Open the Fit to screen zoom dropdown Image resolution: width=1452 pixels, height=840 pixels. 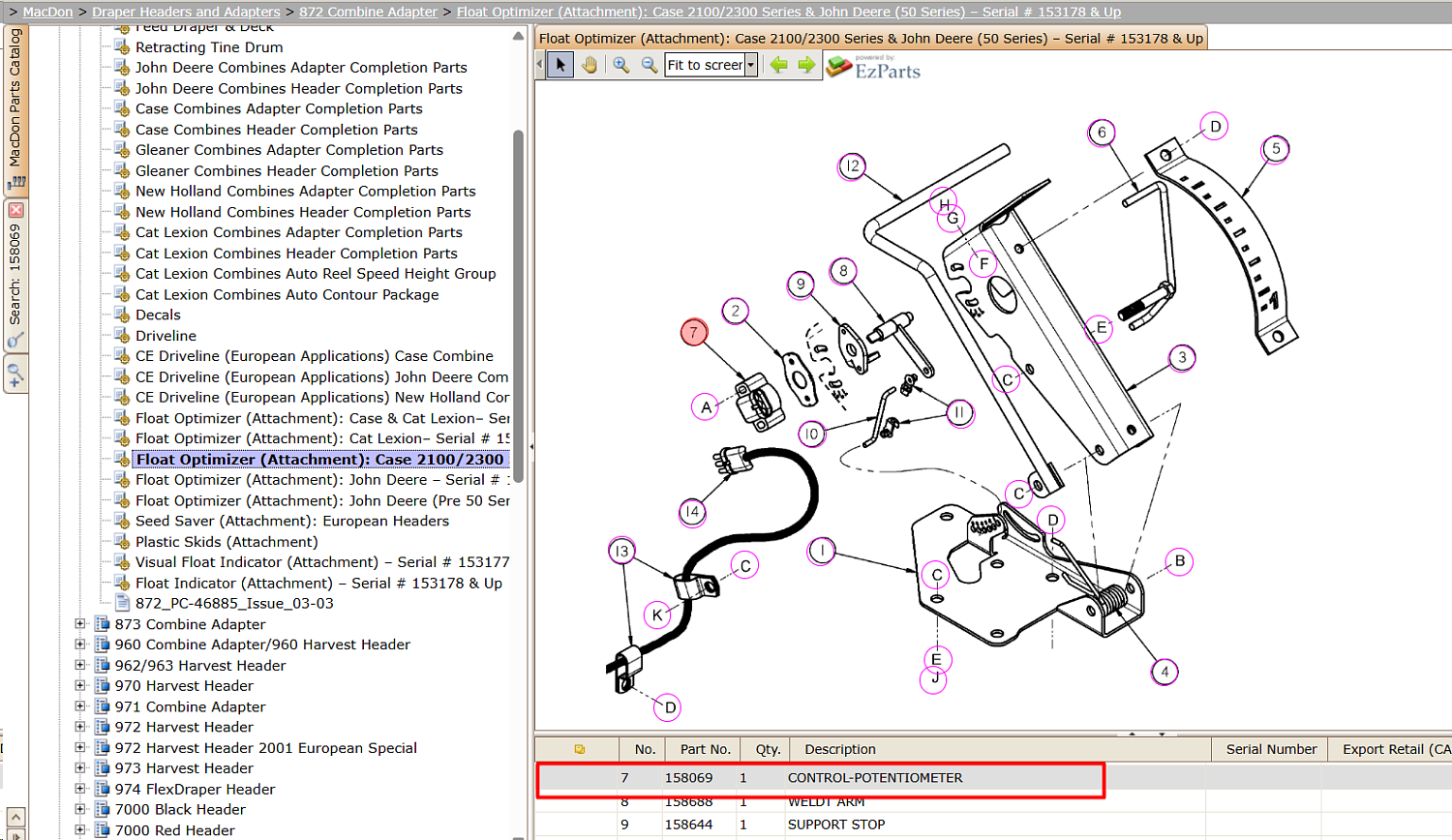coord(750,65)
